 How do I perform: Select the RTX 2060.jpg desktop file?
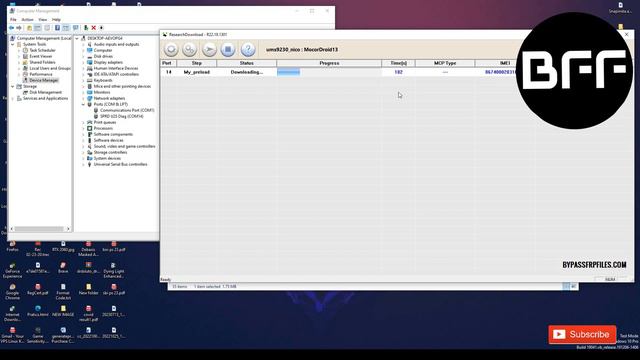63,246
